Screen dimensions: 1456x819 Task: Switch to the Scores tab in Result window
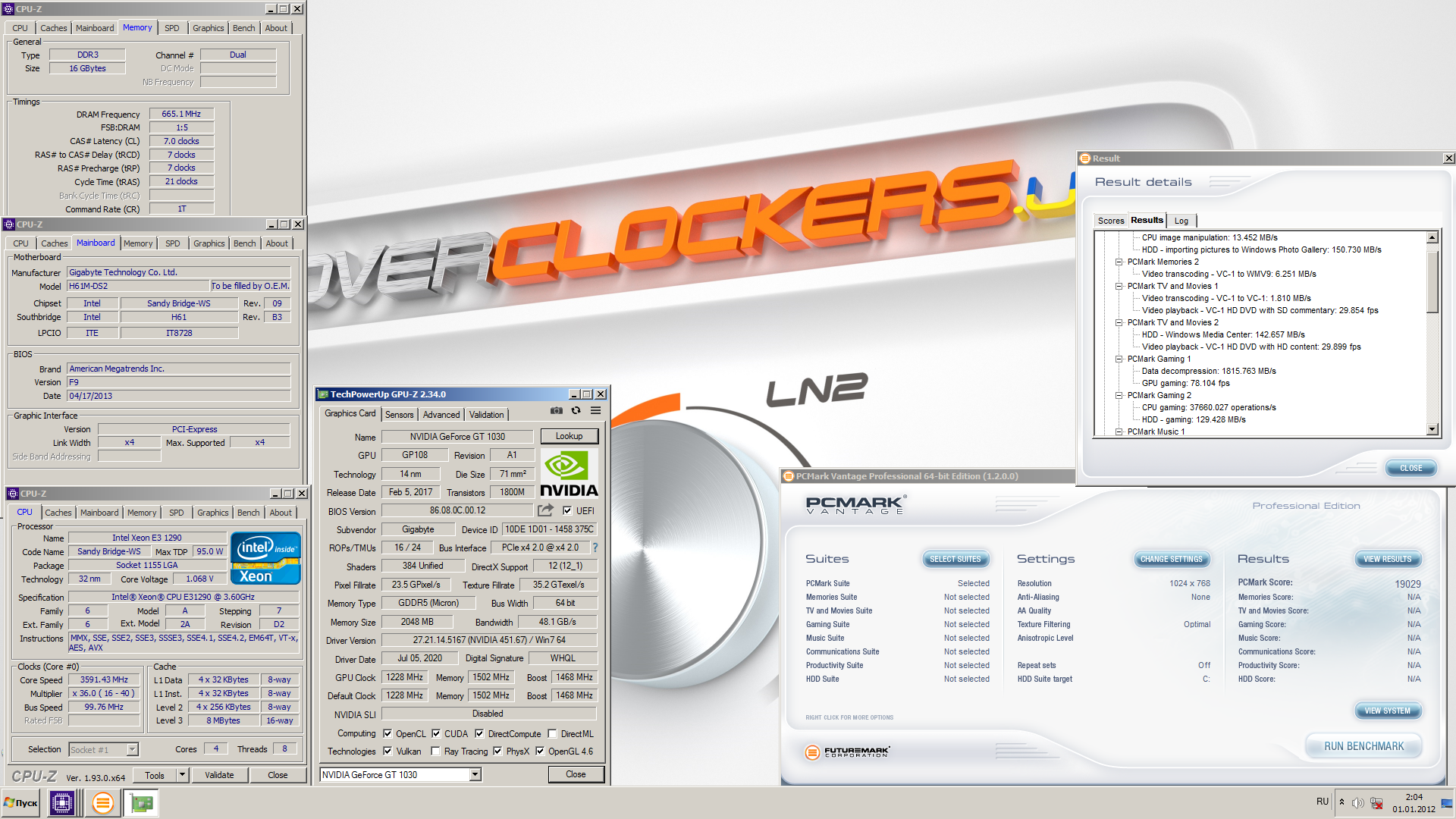pos(1111,221)
